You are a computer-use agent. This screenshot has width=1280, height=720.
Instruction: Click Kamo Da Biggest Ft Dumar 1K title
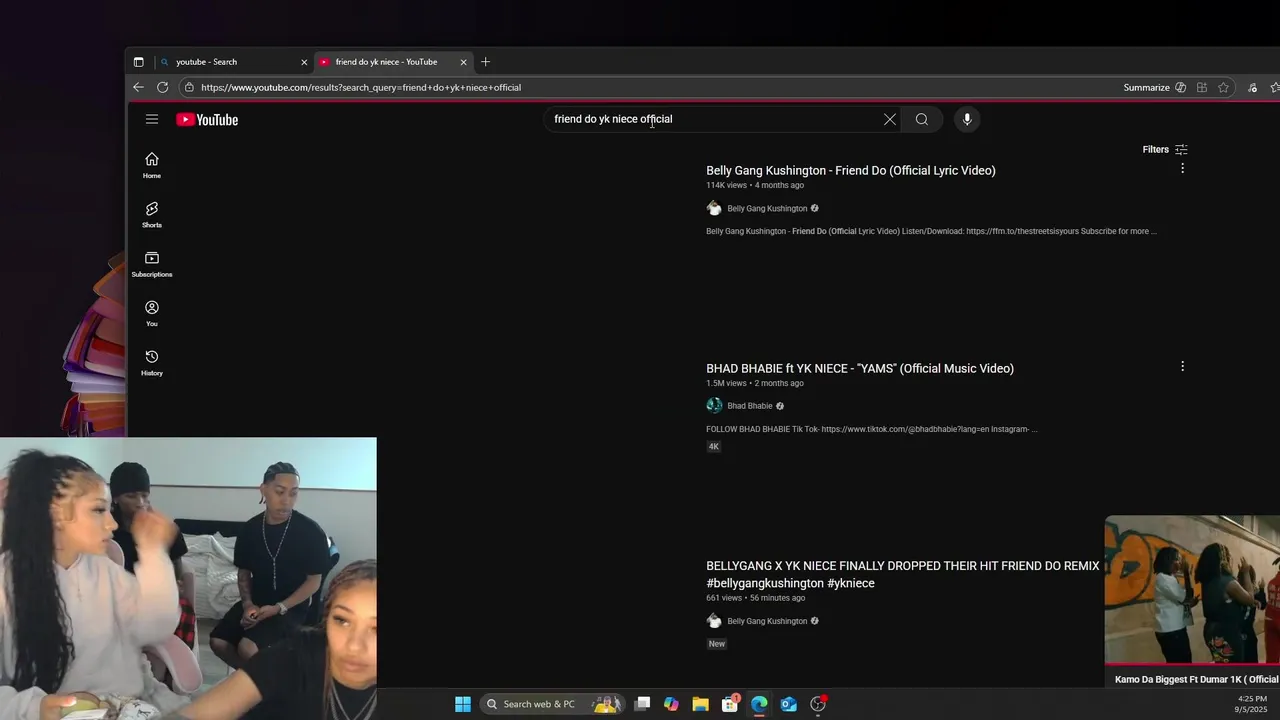[x=1197, y=680]
